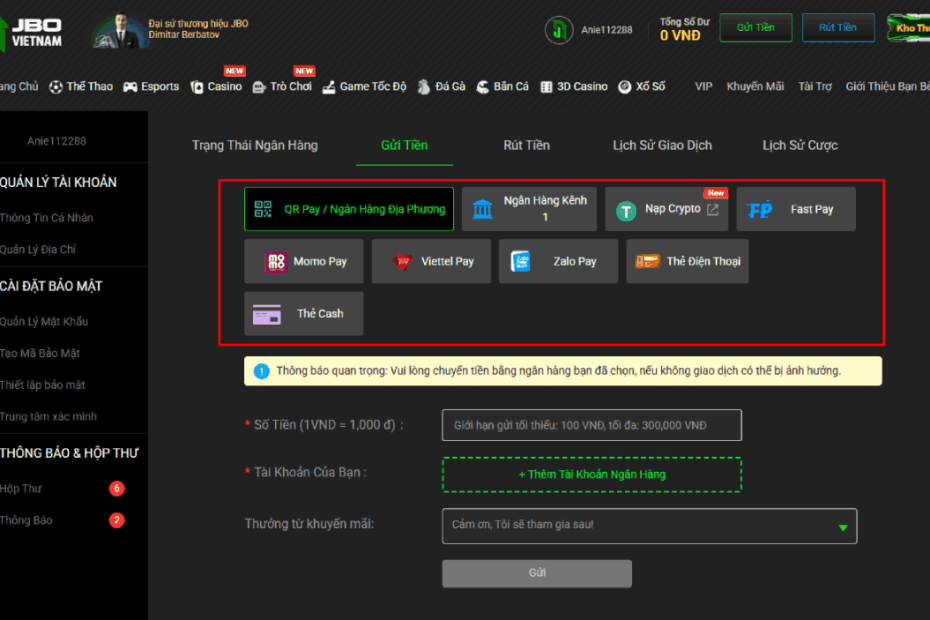Screen dimensions: 930x620
Task: Open Thiết lập bảo mật link
Action: [42, 384]
